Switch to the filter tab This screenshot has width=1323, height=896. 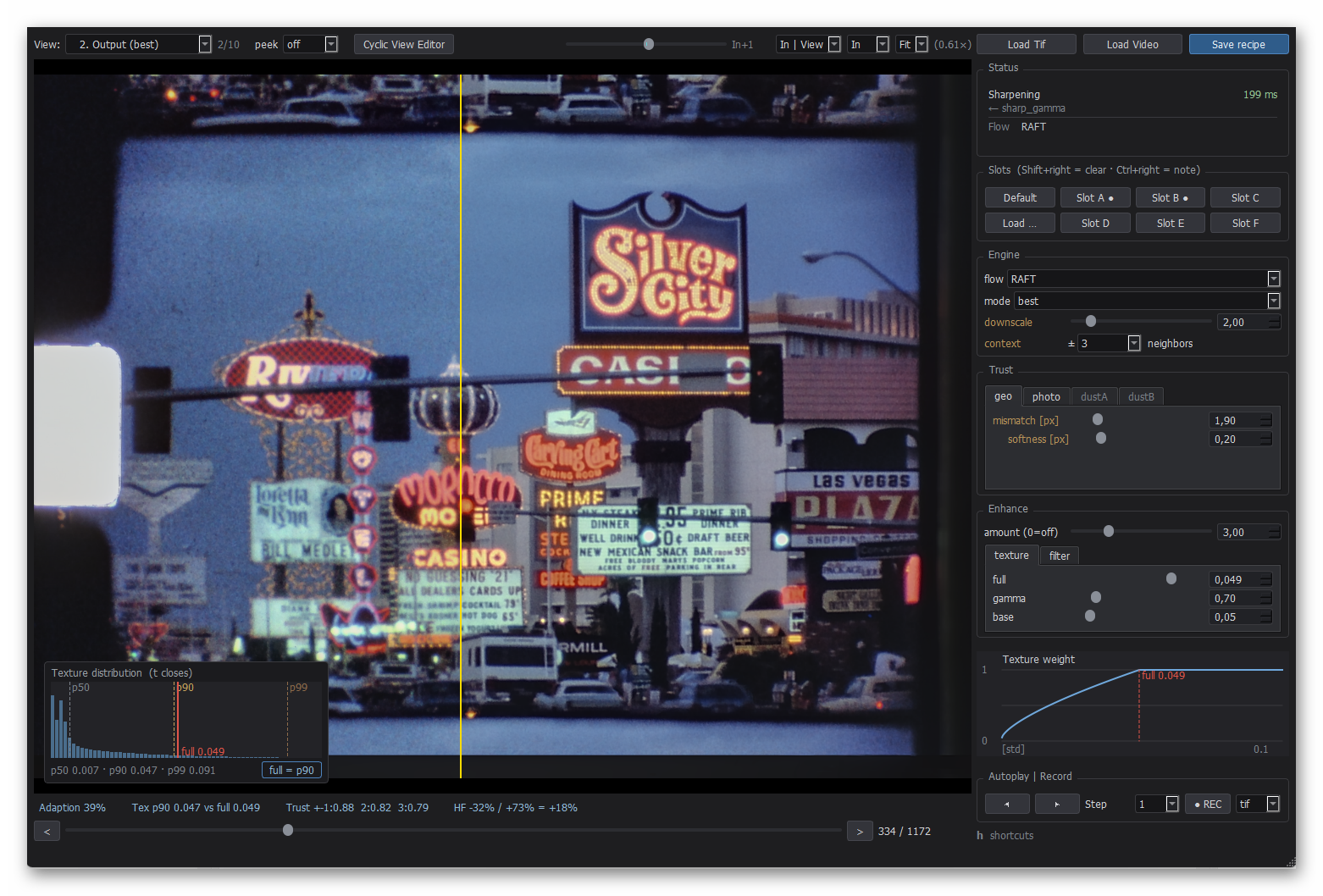(x=1060, y=556)
